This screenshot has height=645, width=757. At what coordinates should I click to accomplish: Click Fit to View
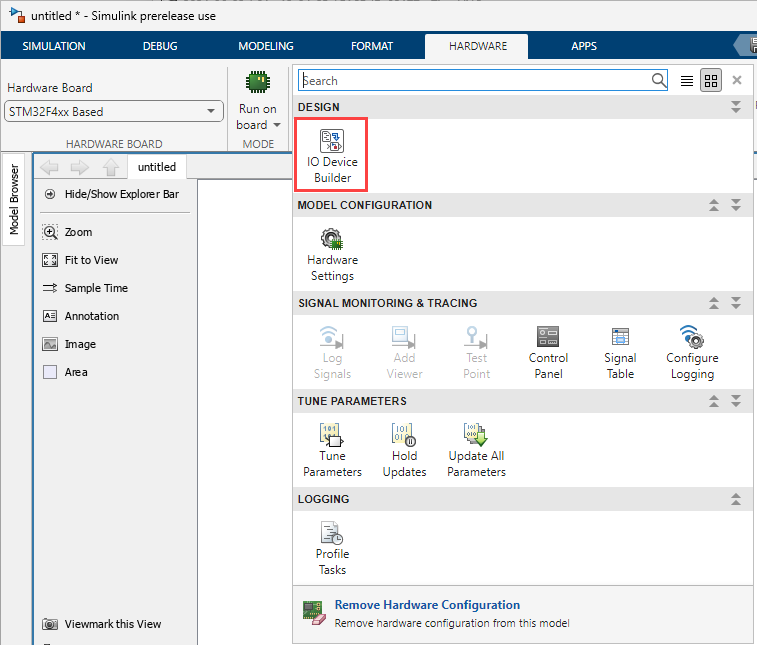coord(91,260)
